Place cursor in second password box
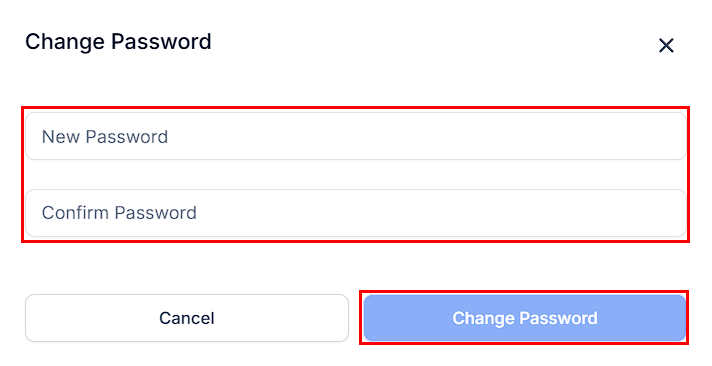 point(356,213)
